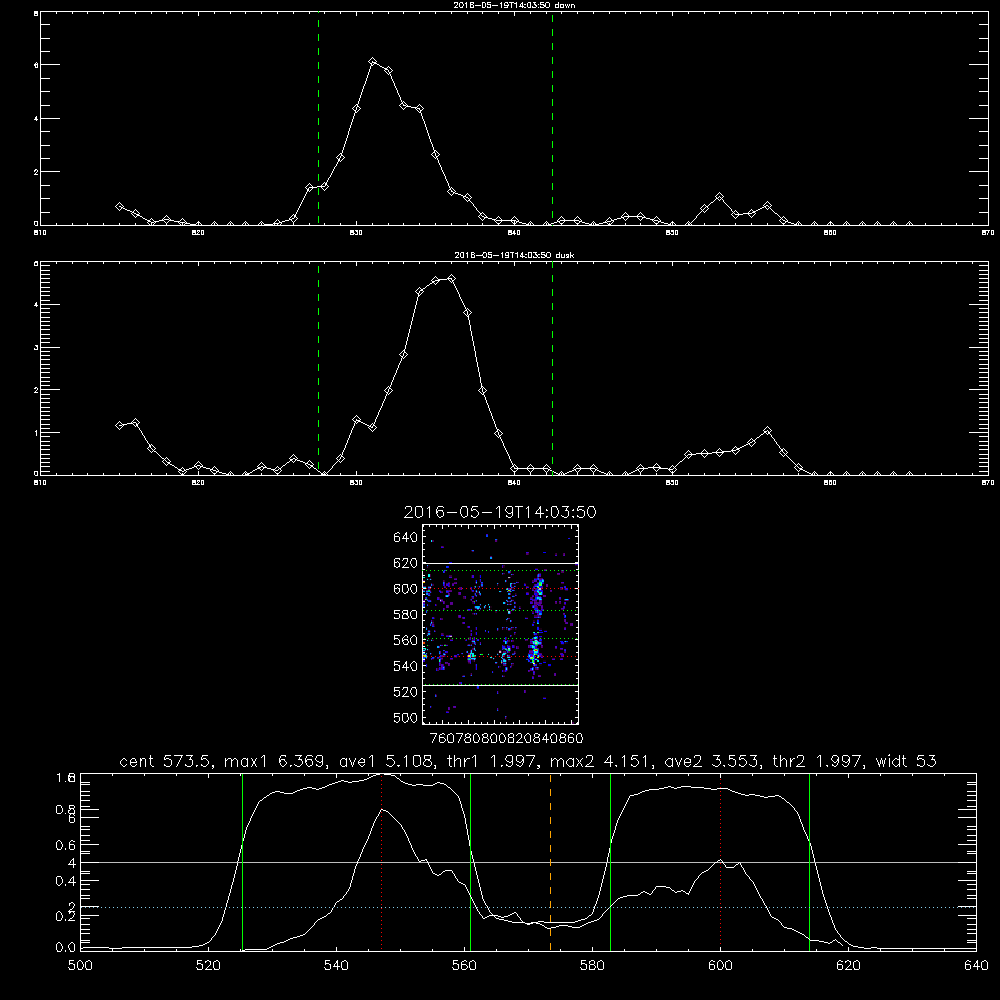Click the 640 label on heatmap y-axis
Viewport: 1000px width, 1000px height.
(406, 538)
